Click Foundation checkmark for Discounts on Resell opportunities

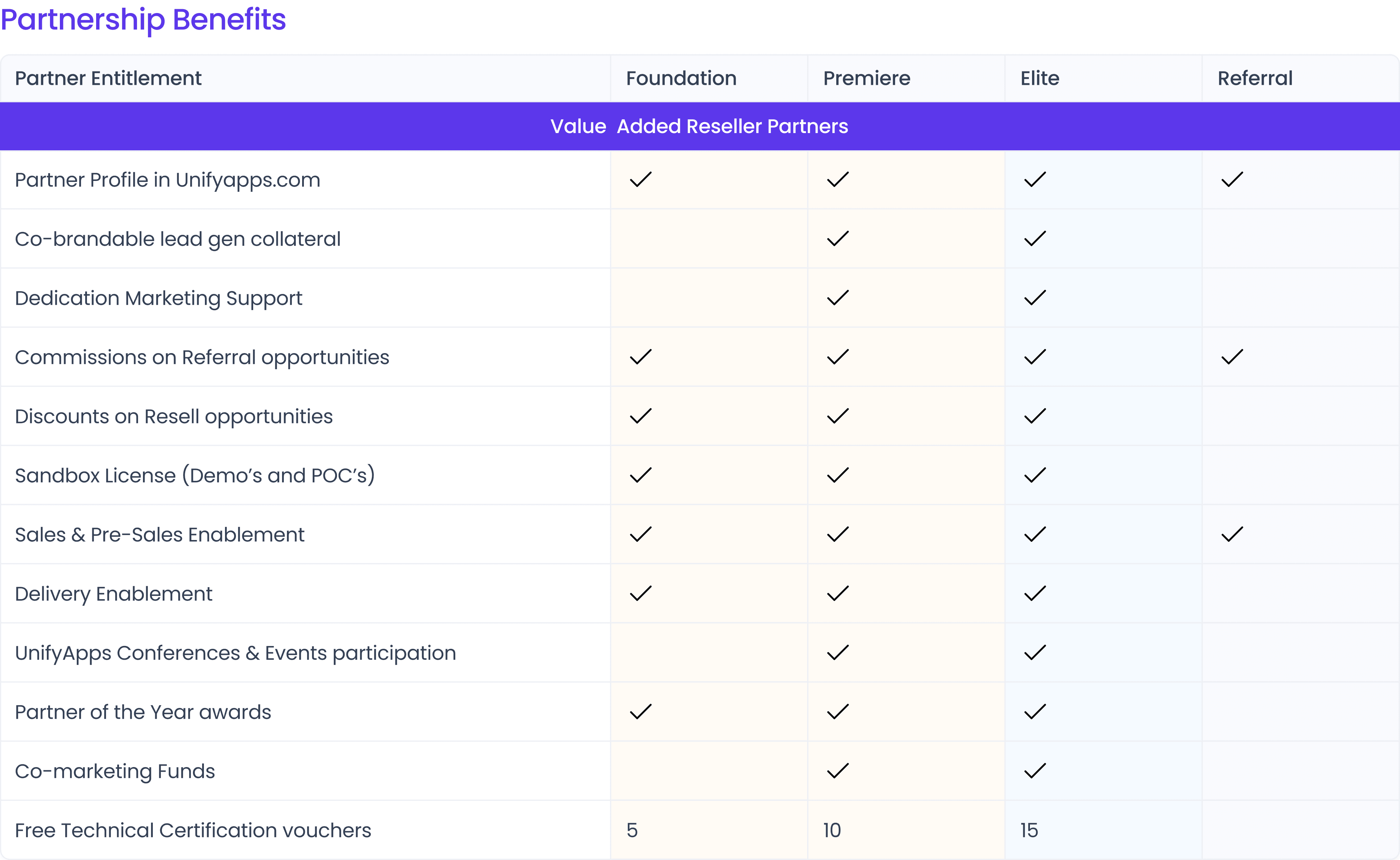click(x=640, y=416)
